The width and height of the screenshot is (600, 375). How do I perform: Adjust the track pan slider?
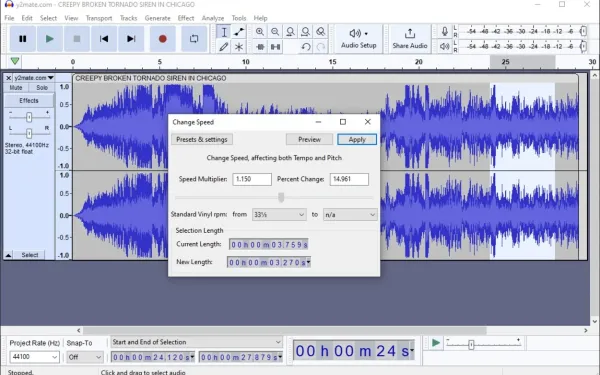pos(29,133)
